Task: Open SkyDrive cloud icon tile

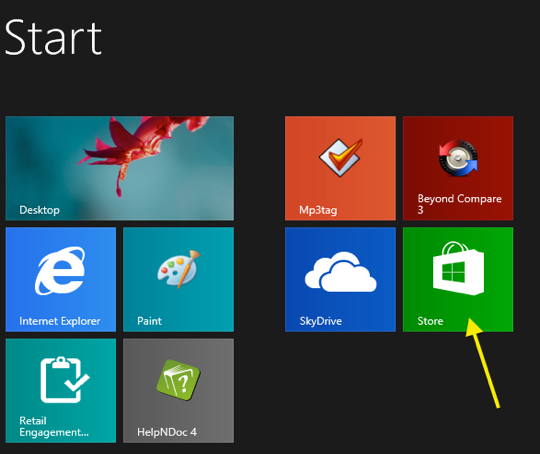Action: [x=341, y=272]
